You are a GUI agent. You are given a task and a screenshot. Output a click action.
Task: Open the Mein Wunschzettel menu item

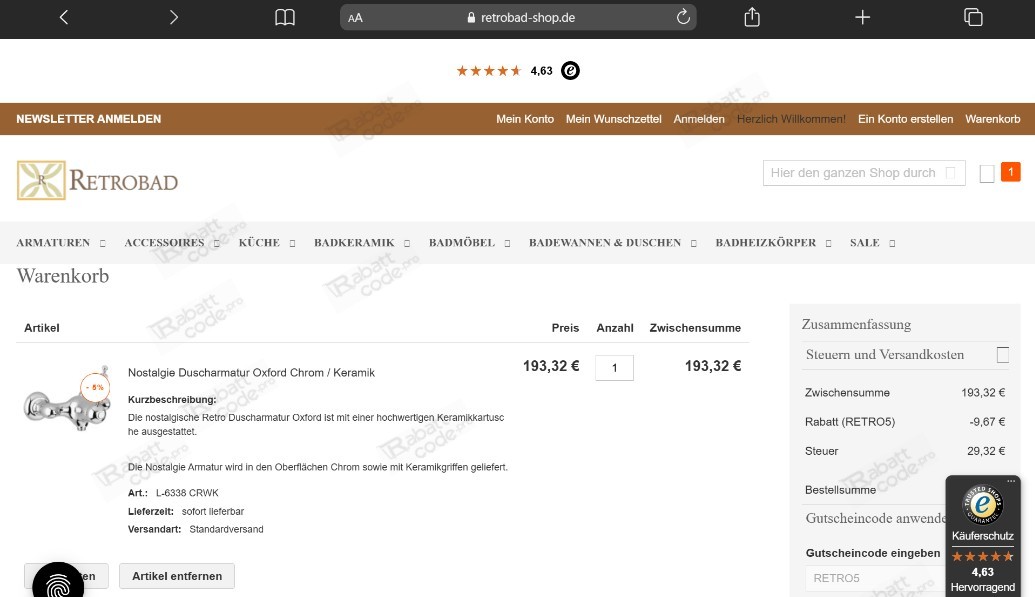coord(613,119)
